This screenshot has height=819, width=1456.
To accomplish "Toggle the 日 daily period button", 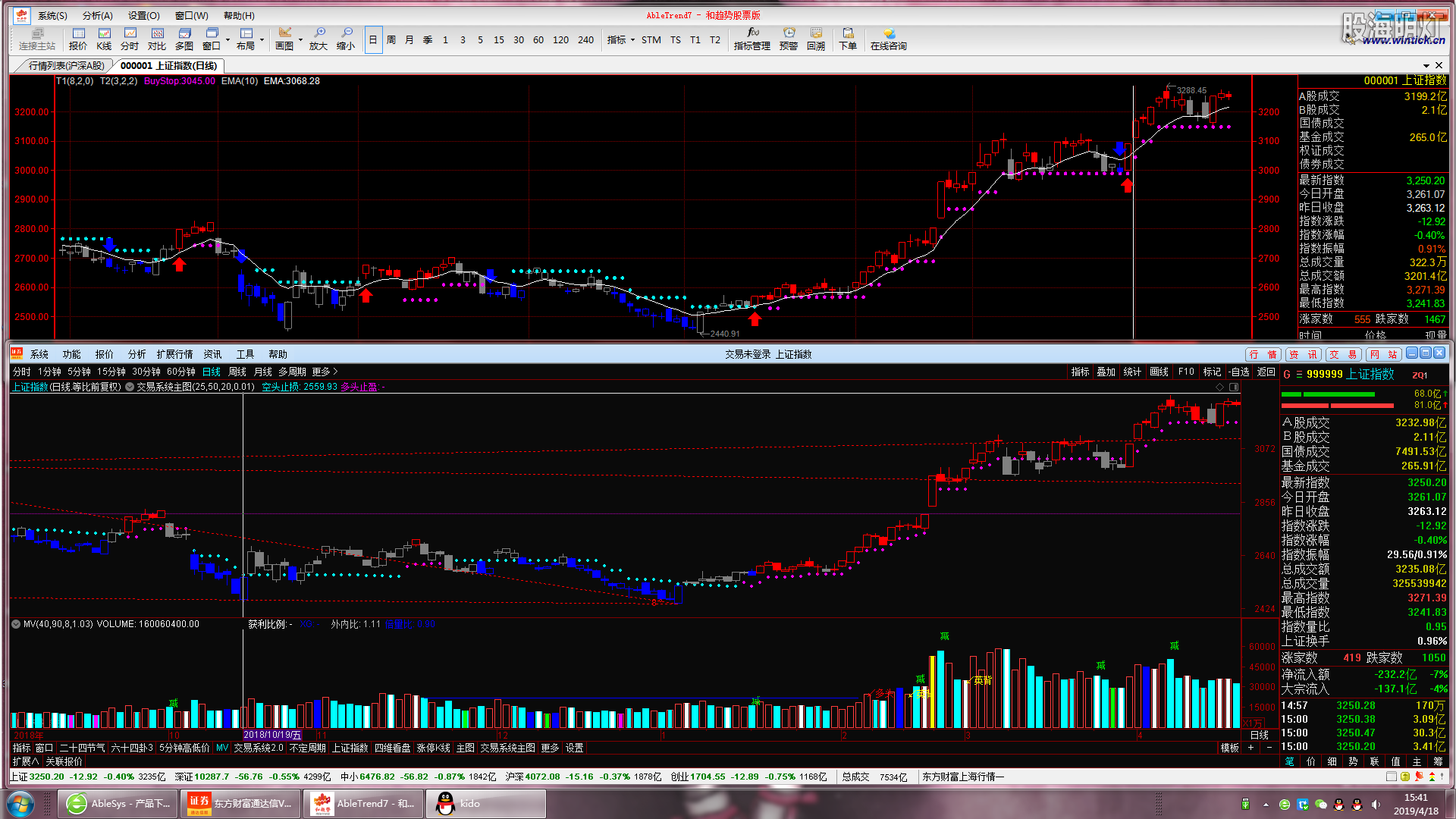I will (373, 40).
